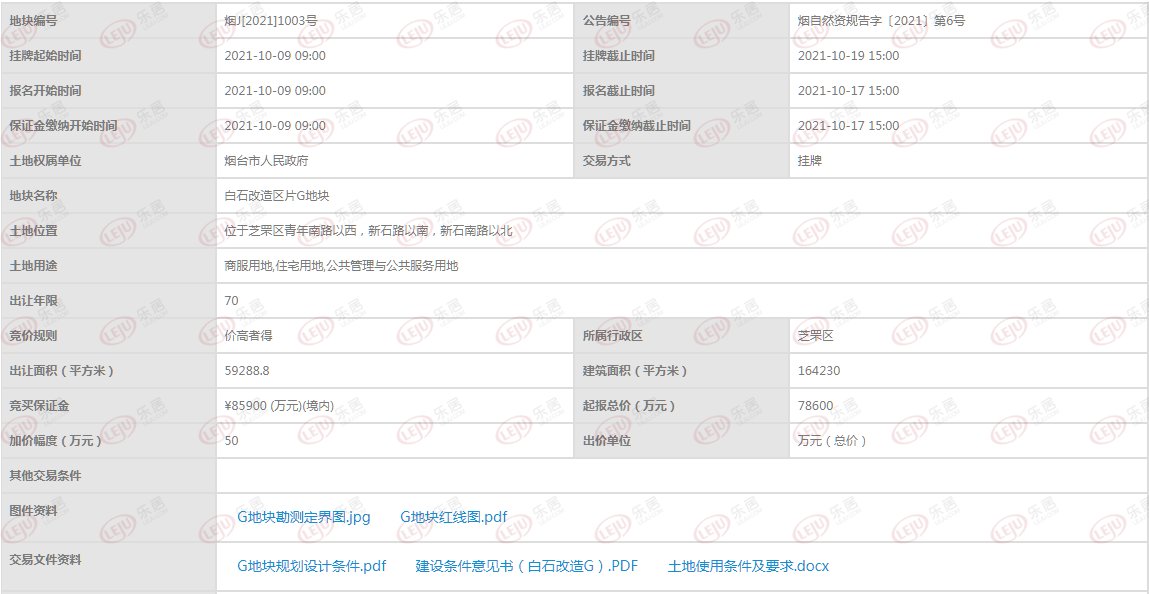
Task: Click transfer area value 59288.8
Action: (x=247, y=371)
